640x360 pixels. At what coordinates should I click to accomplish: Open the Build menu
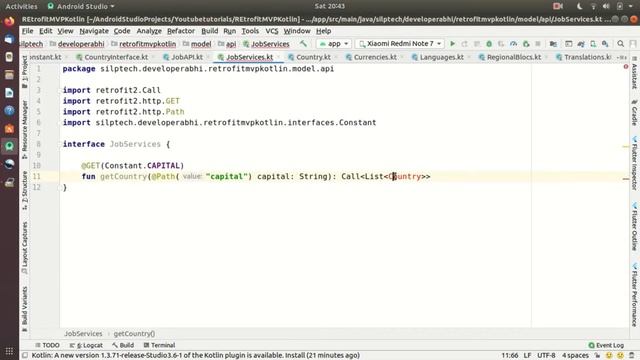(209, 31)
